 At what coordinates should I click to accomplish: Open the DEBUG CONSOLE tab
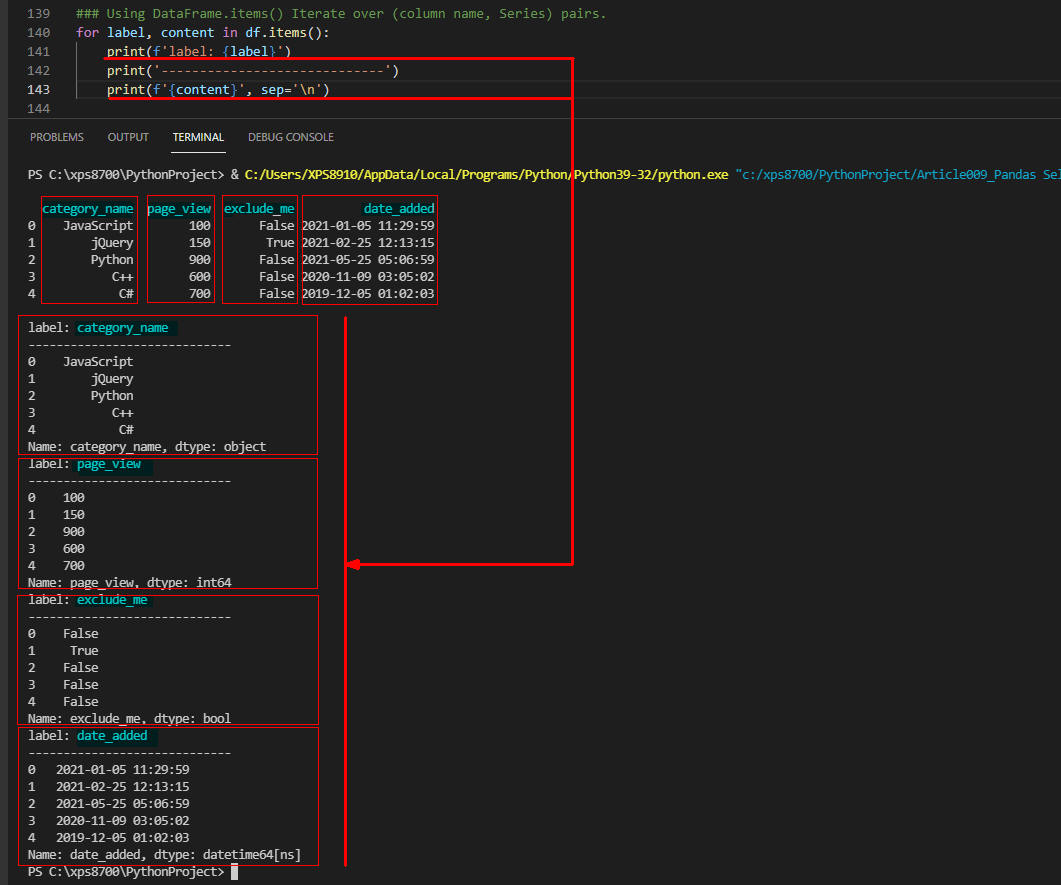(291, 137)
